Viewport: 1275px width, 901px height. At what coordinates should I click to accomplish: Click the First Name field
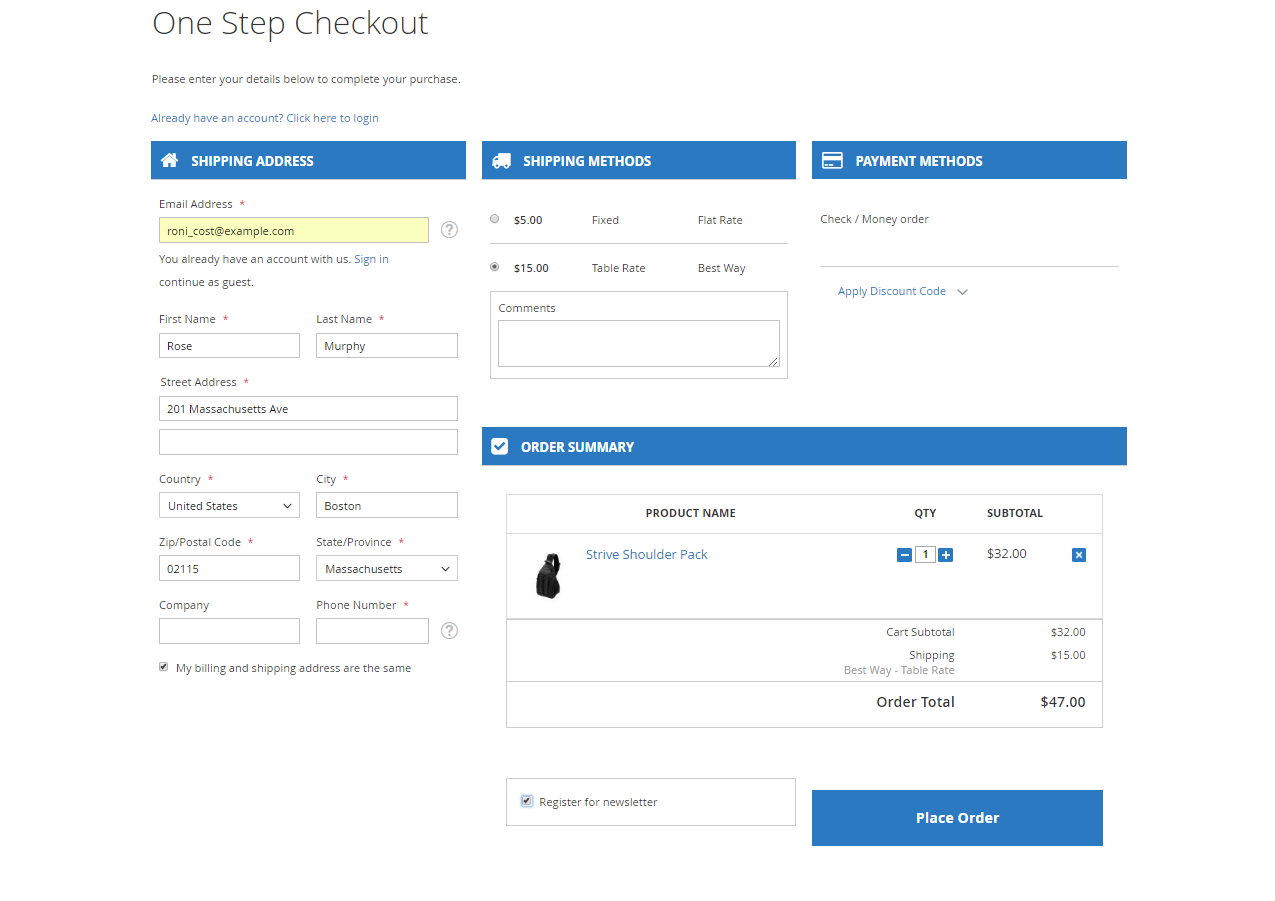pyautogui.click(x=229, y=346)
